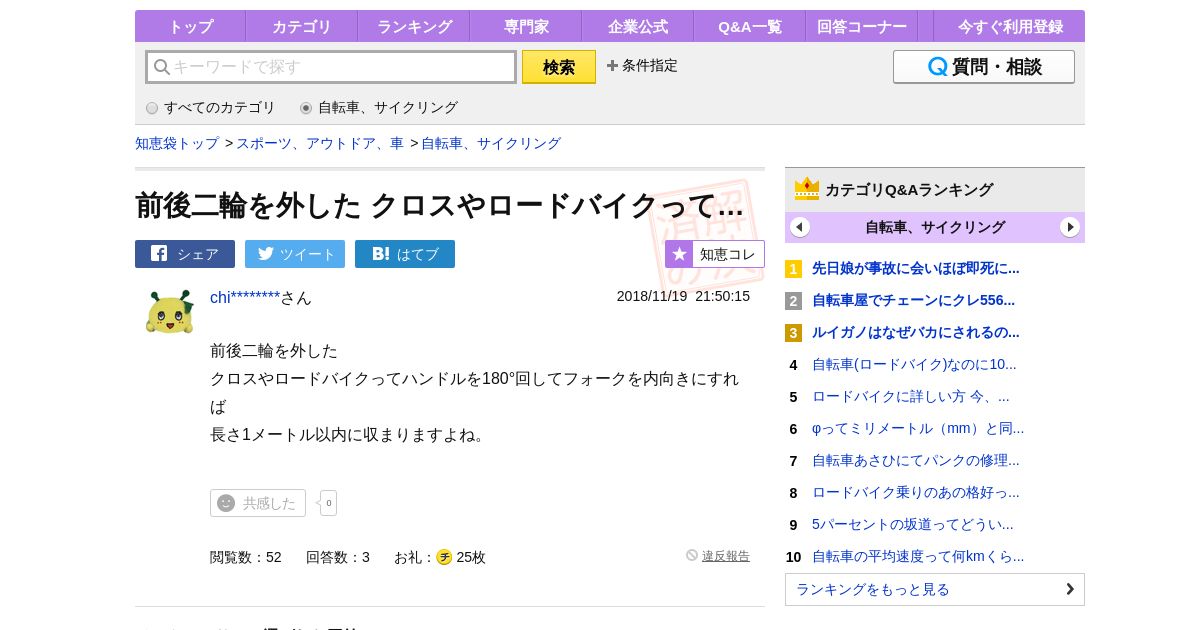The image size is (1200, 630).
Task: Open 今すぐ利用登録 in the top navigation
Action: (x=1010, y=26)
